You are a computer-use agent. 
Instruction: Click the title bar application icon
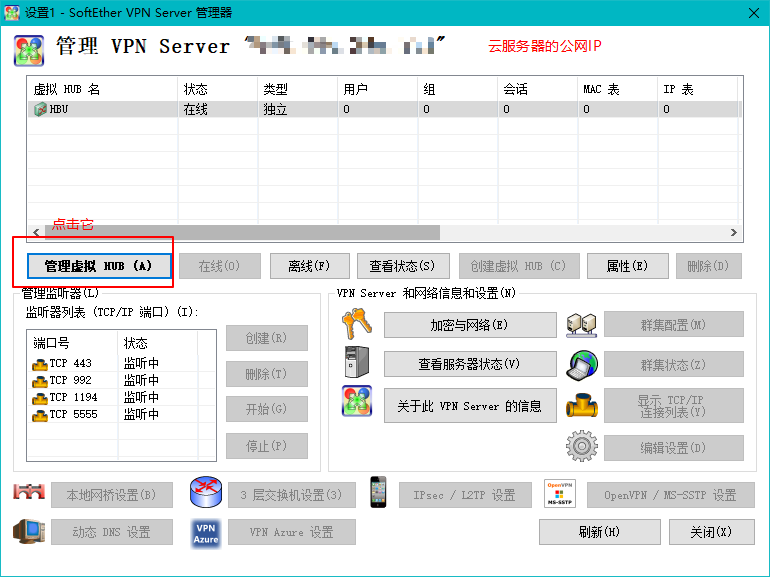[x=12, y=12]
